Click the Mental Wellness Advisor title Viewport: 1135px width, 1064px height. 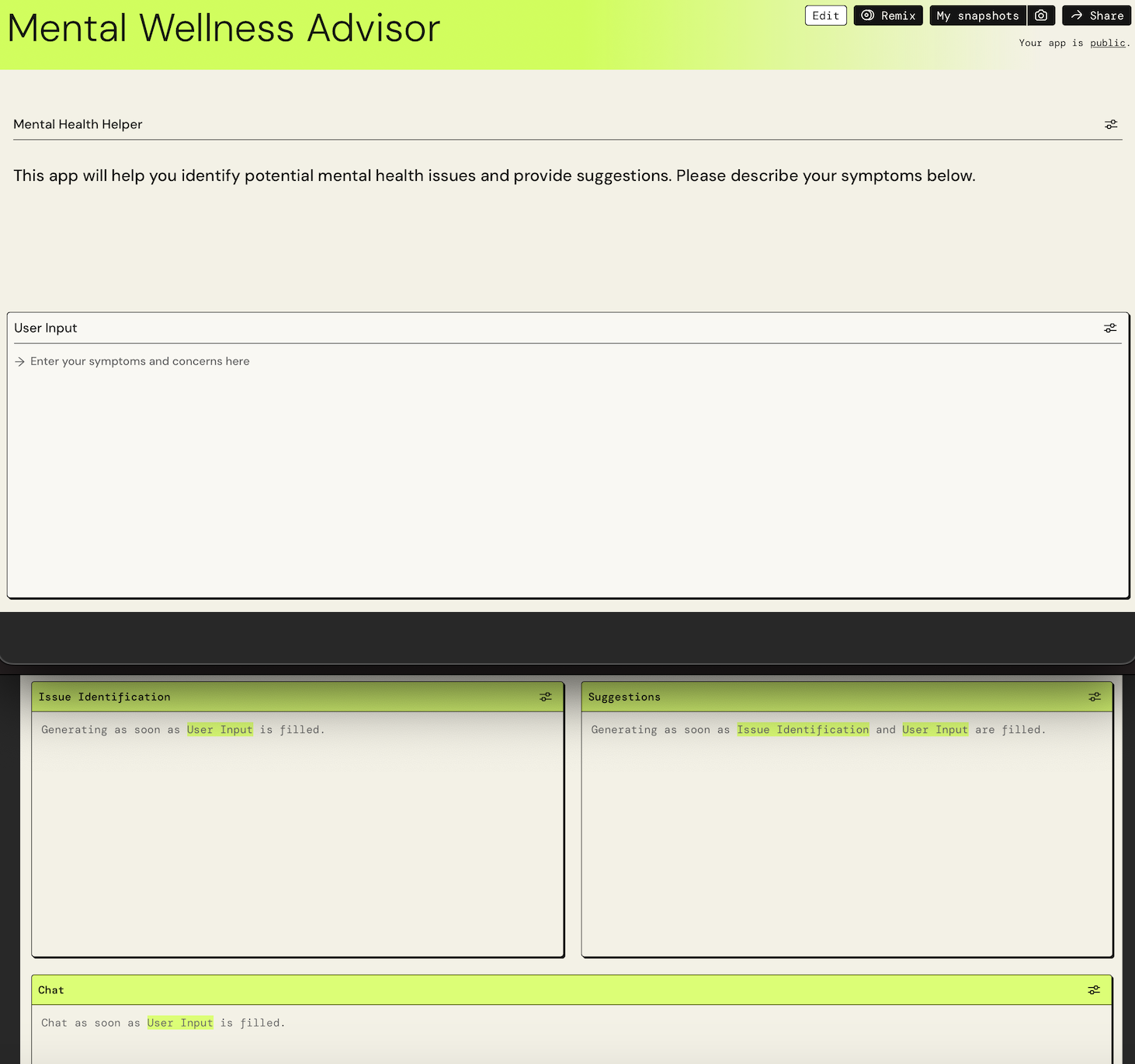pyautogui.click(x=224, y=28)
